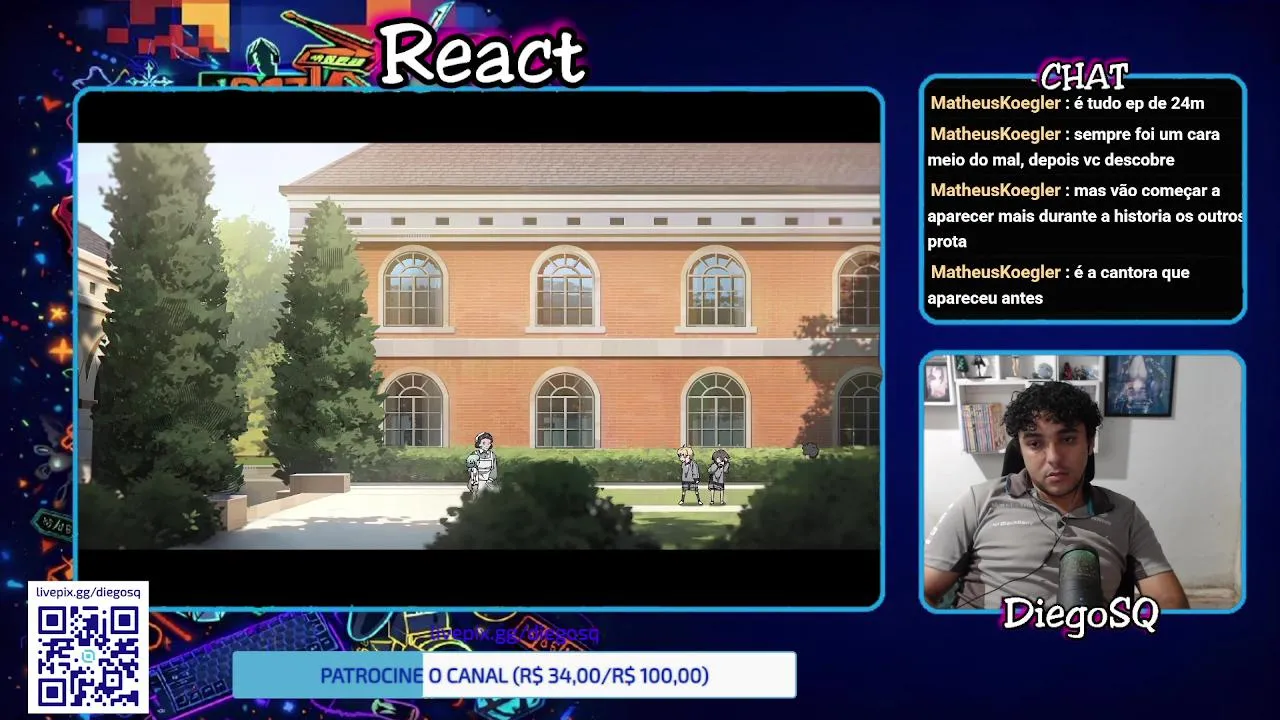Click chat message "sempre foi um cara meio do mal"

[x=1075, y=147]
